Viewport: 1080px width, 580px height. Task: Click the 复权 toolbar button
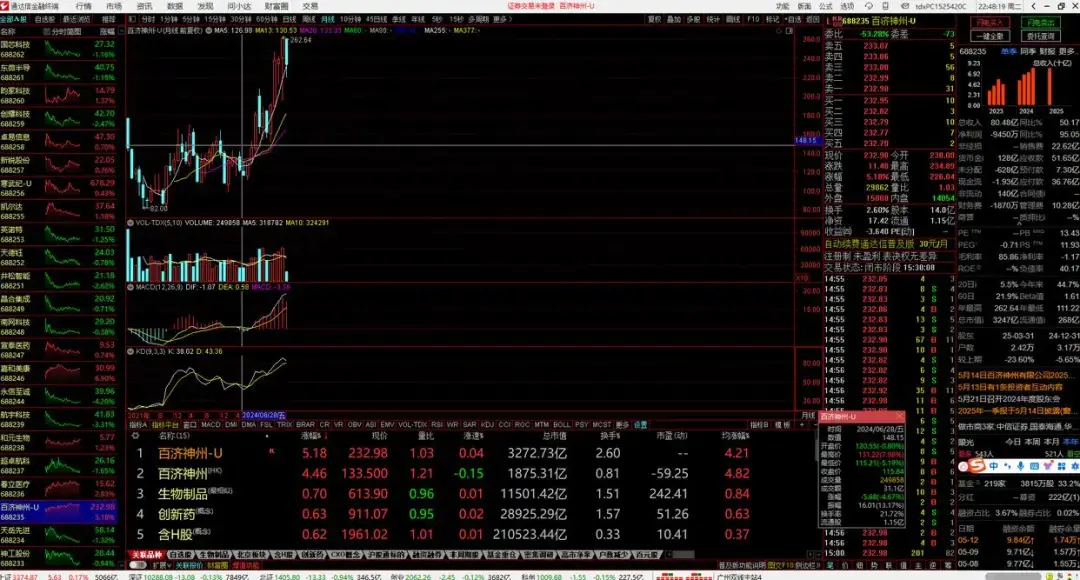(654, 19)
